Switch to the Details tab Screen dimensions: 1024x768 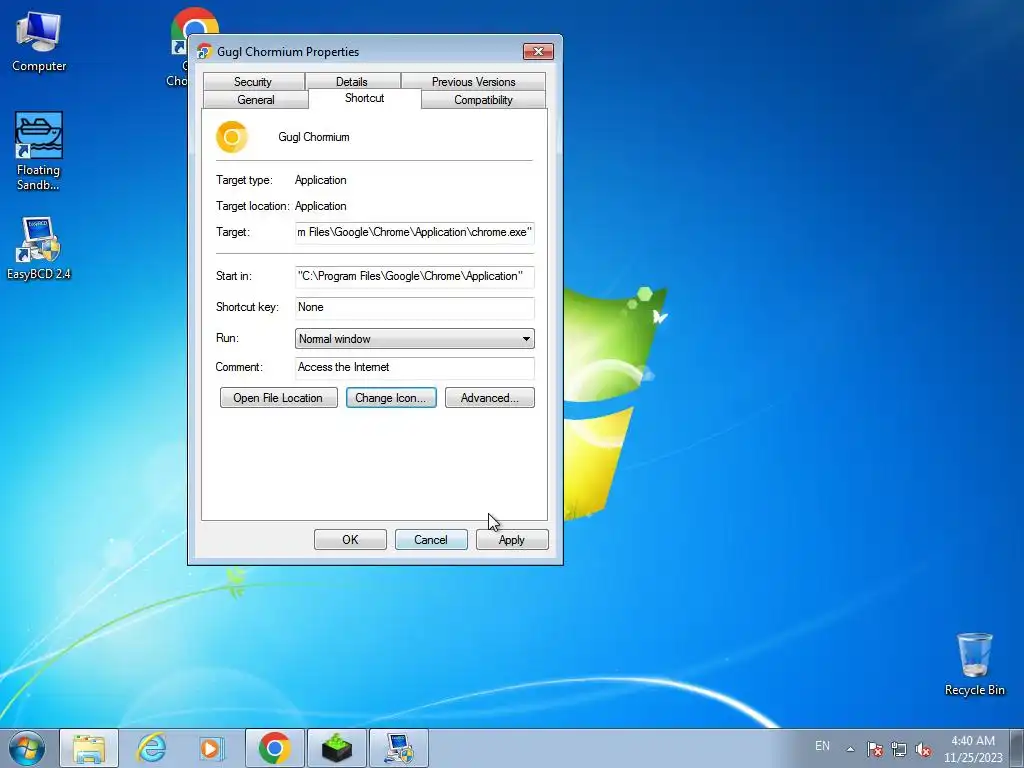click(x=352, y=82)
